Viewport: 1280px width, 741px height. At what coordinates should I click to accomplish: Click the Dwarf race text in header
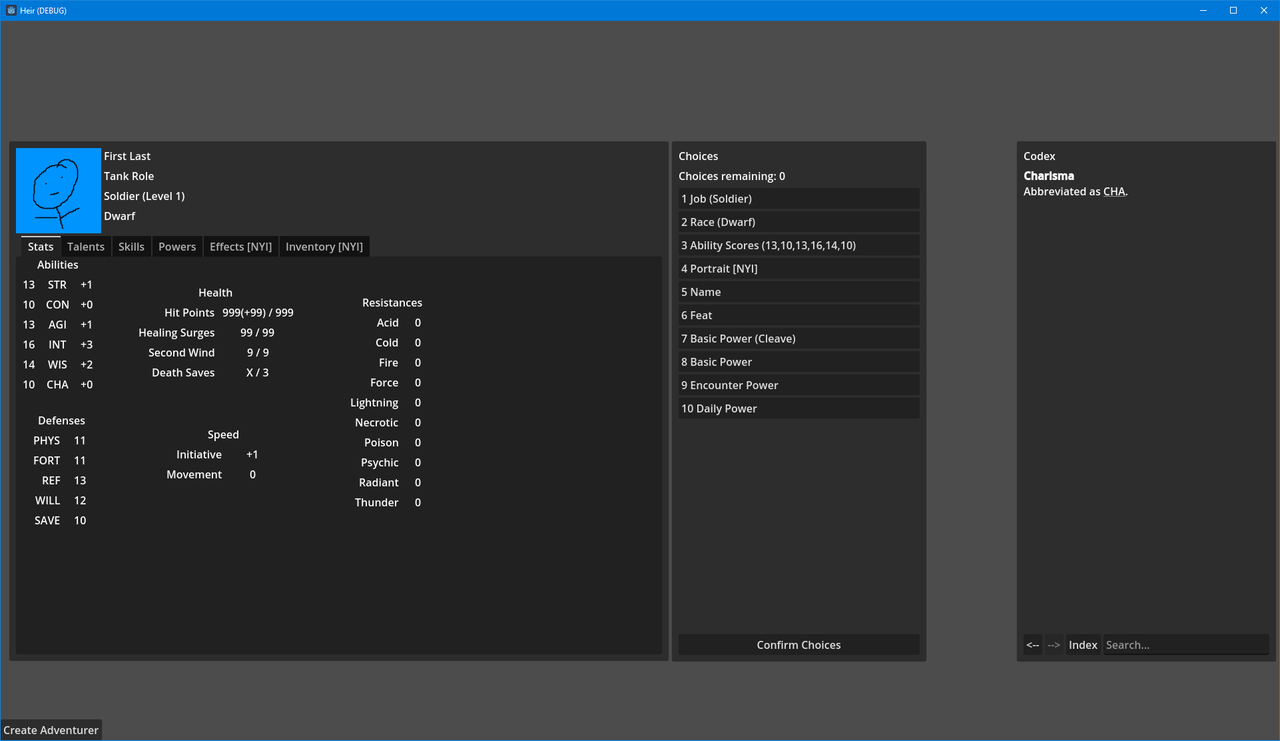(119, 216)
